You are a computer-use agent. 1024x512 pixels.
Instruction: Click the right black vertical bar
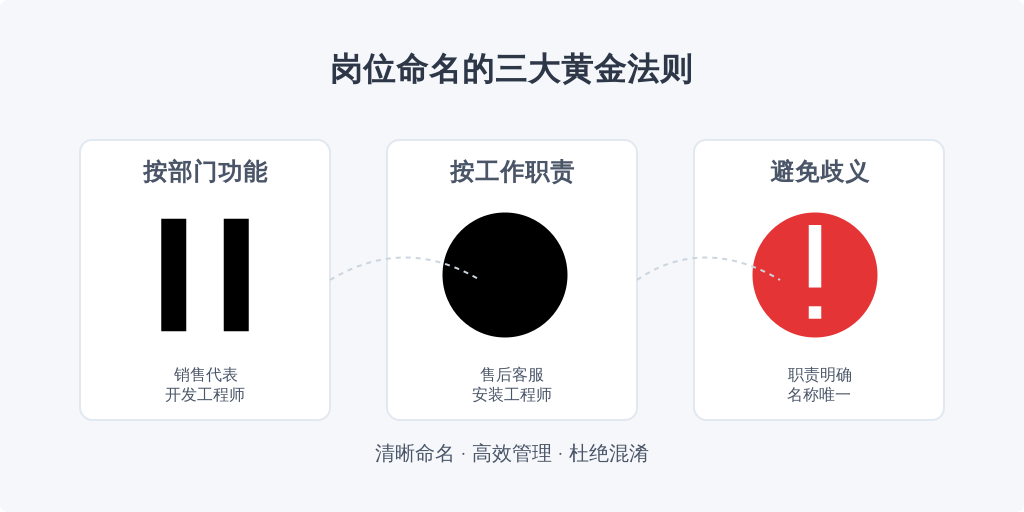tap(236, 275)
